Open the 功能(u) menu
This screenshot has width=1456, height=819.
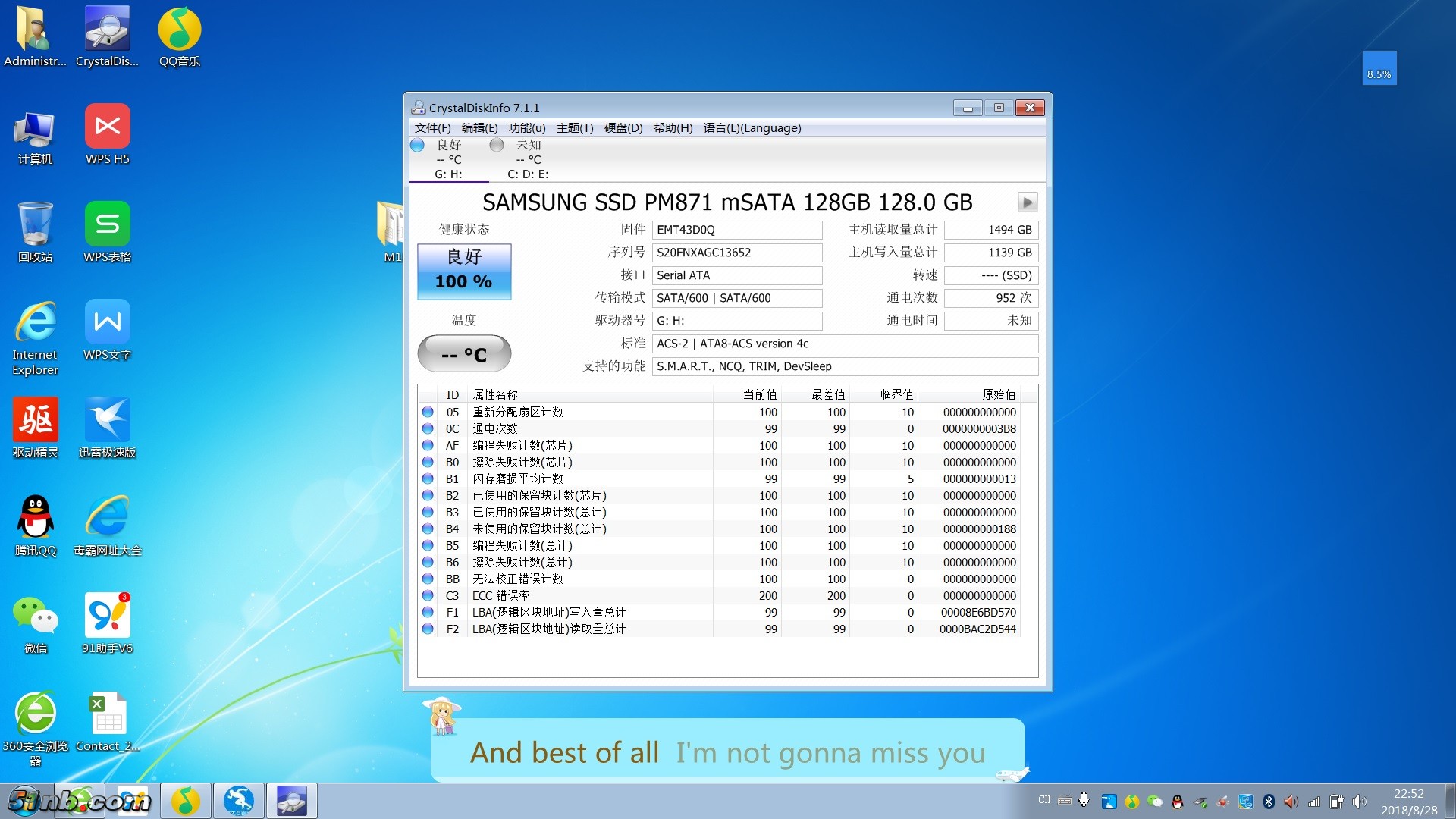coord(526,128)
